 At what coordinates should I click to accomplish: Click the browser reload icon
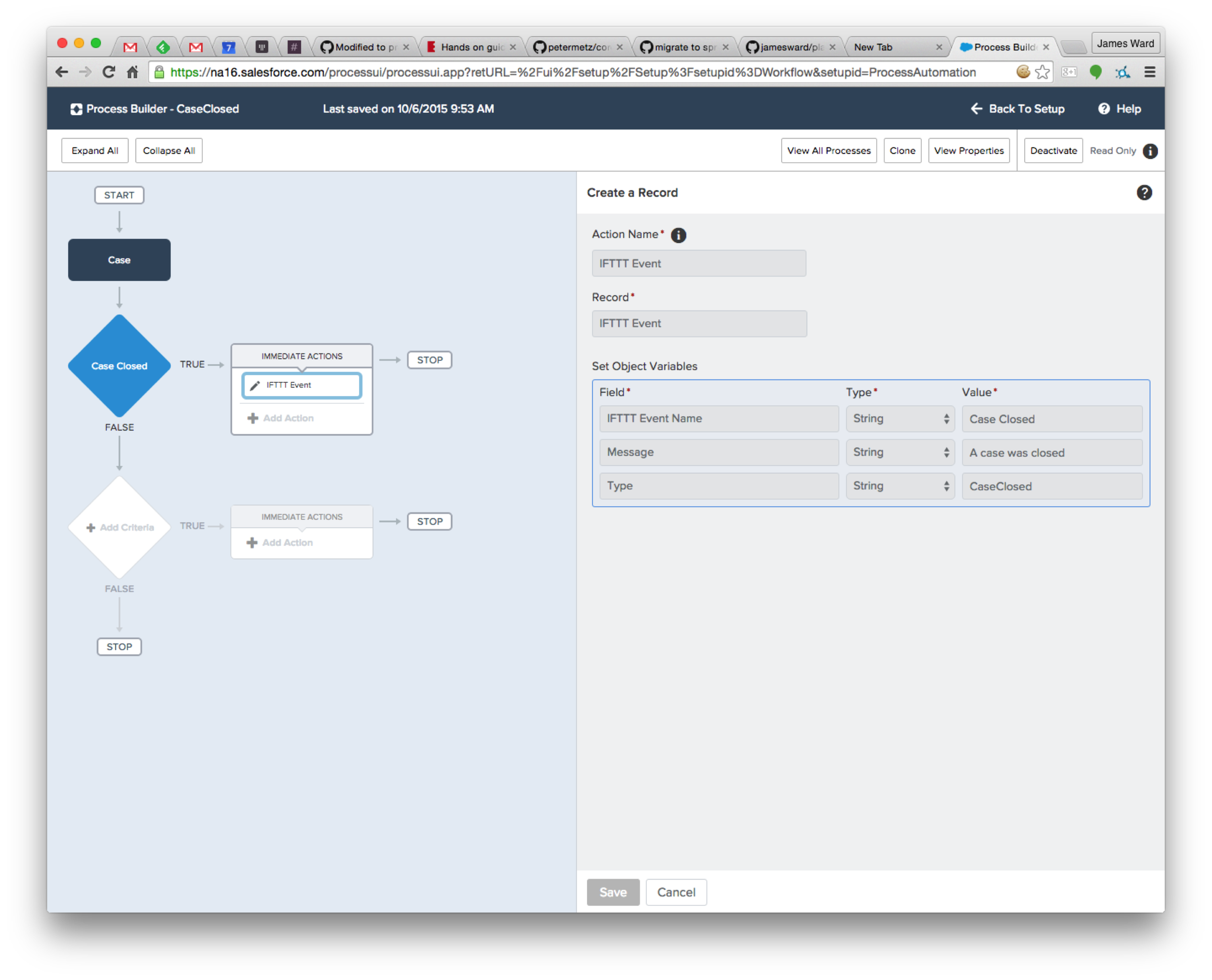(x=108, y=72)
